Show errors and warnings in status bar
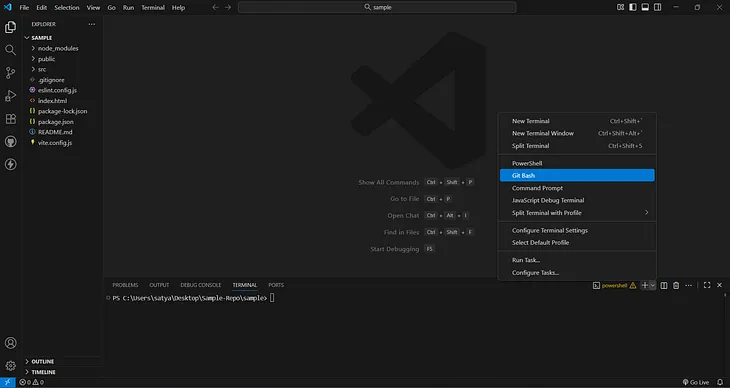The width and height of the screenshot is (730, 388). click(x=32, y=382)
